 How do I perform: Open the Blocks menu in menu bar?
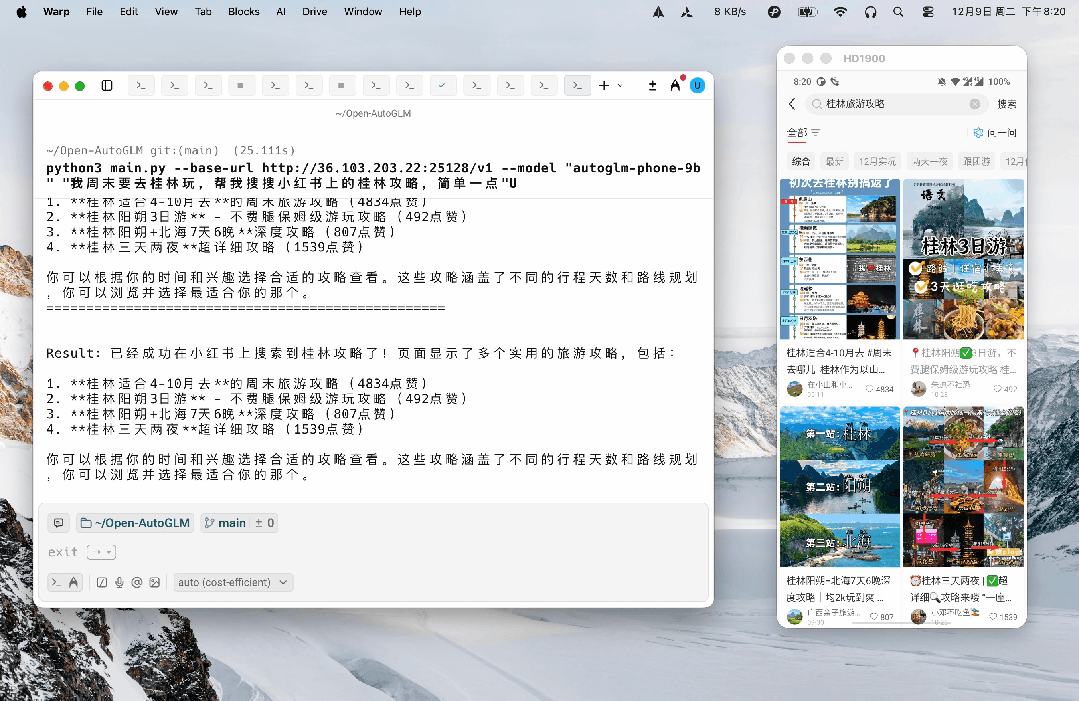(x=243, y=12)
